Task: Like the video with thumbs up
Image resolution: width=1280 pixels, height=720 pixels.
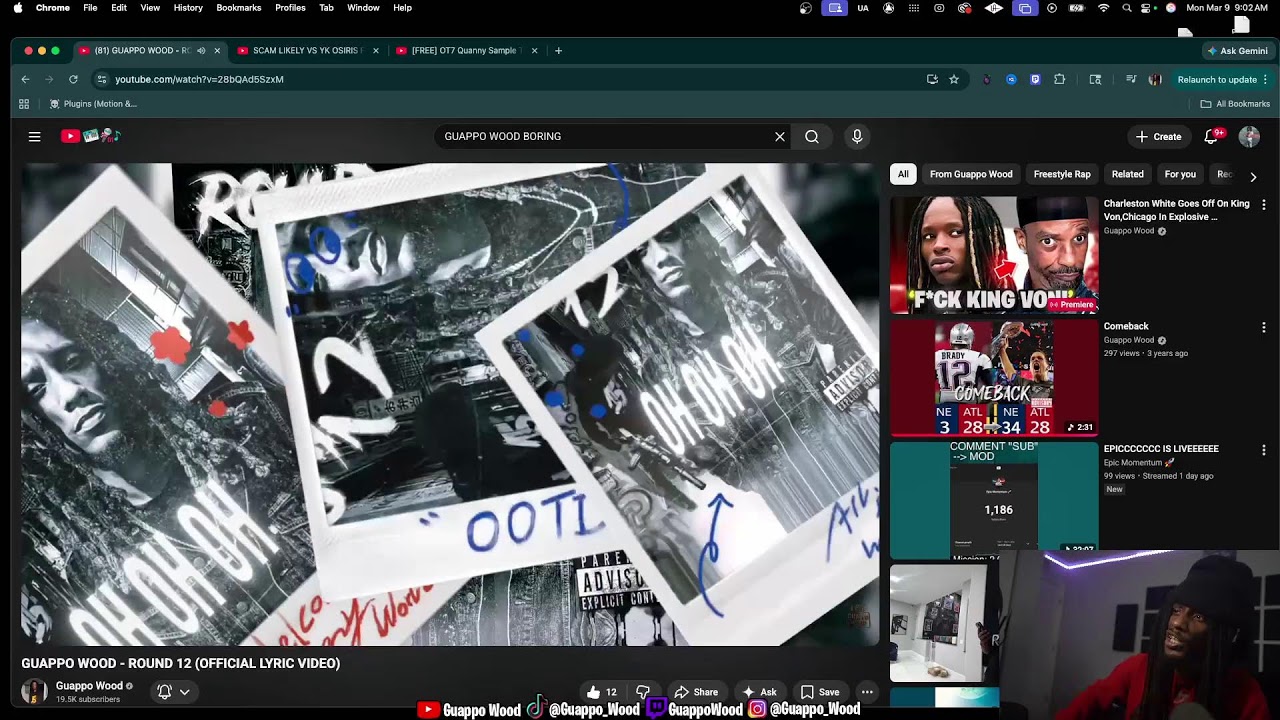Action: (x=602, y=692)
